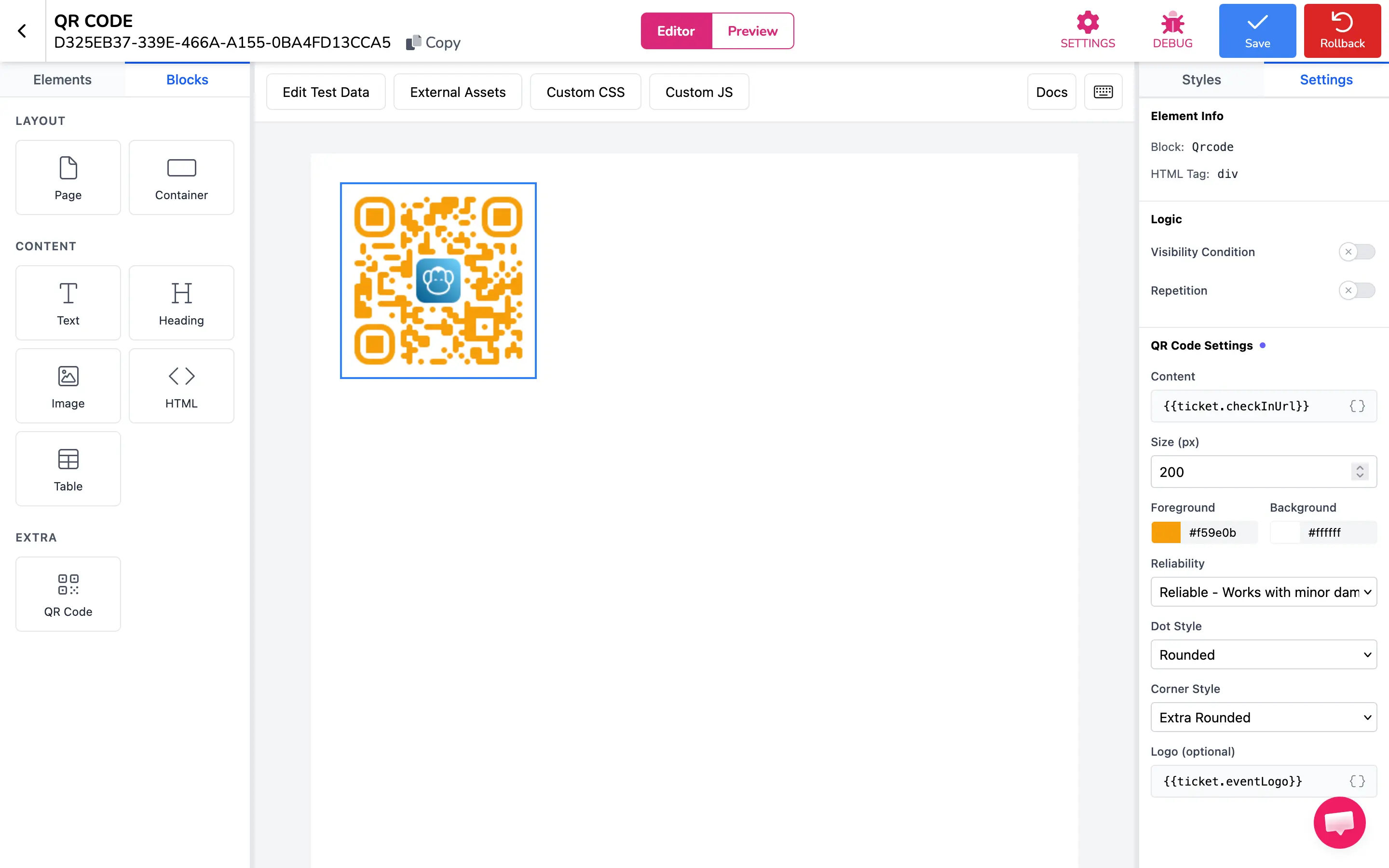The width and height of the screenshot is (1389, 868).
Task: Enable the Repetition toggle
Action: coord(1357,290)
